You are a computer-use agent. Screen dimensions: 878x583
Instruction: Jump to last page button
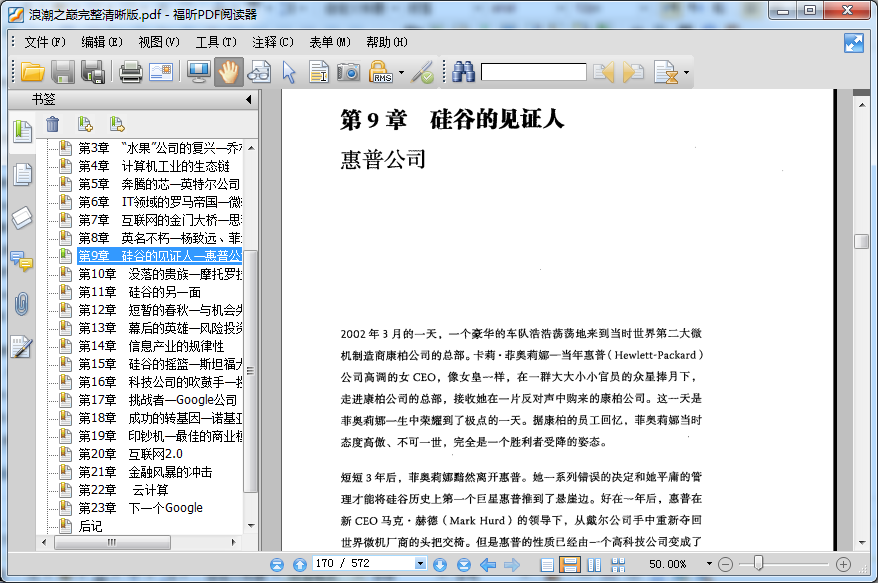(x=464, y=565)
